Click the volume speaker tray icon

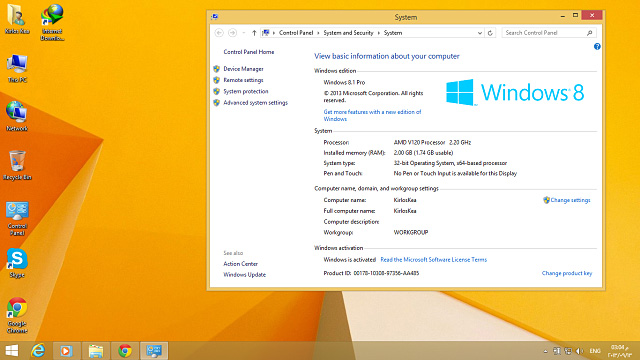(580, 351)
